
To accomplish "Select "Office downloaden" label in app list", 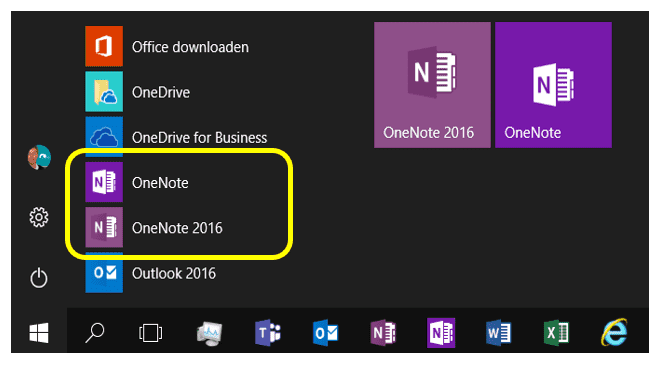I will [x=190, y=47].
